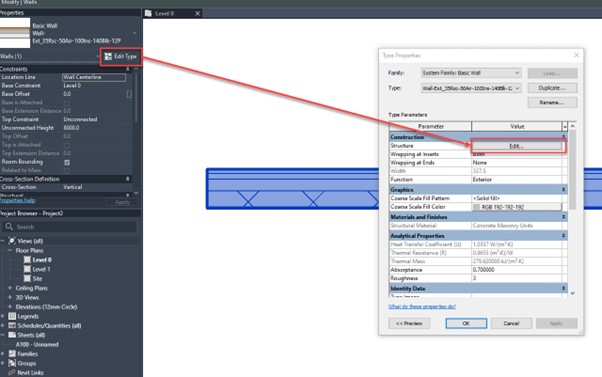Click the Revit Links icon
Image resolution: width=602 pixels, height=377 pixels.
pyautogui.click(x=12, y=372)
